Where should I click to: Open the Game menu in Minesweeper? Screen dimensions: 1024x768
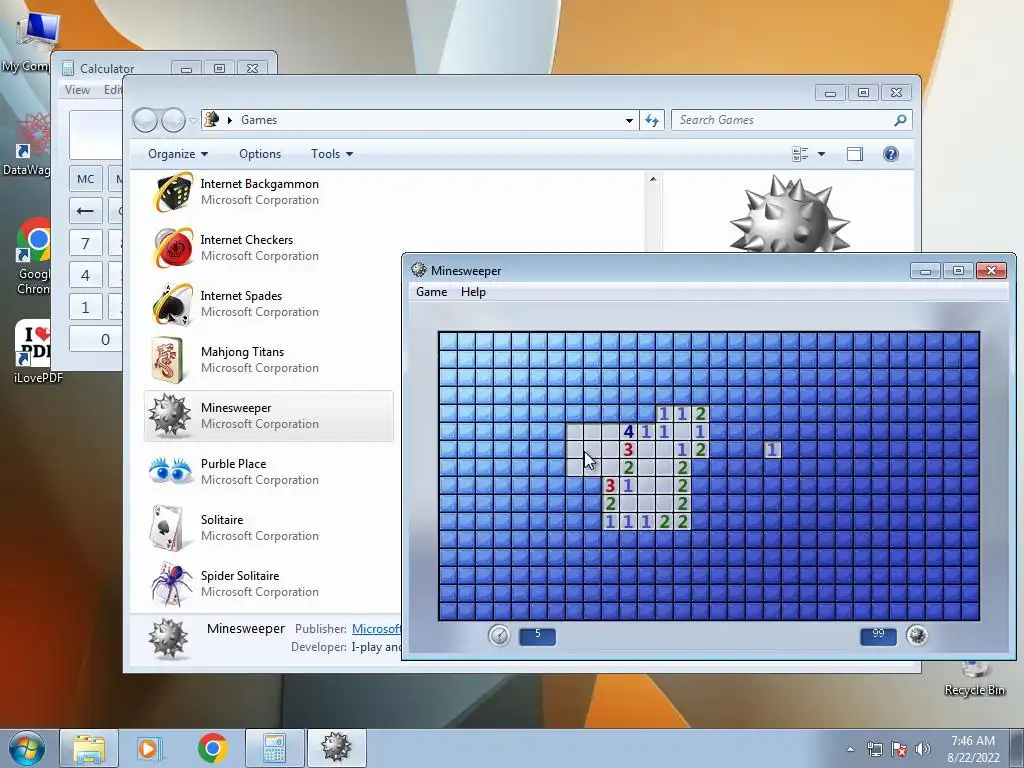(x=432, y=292)
